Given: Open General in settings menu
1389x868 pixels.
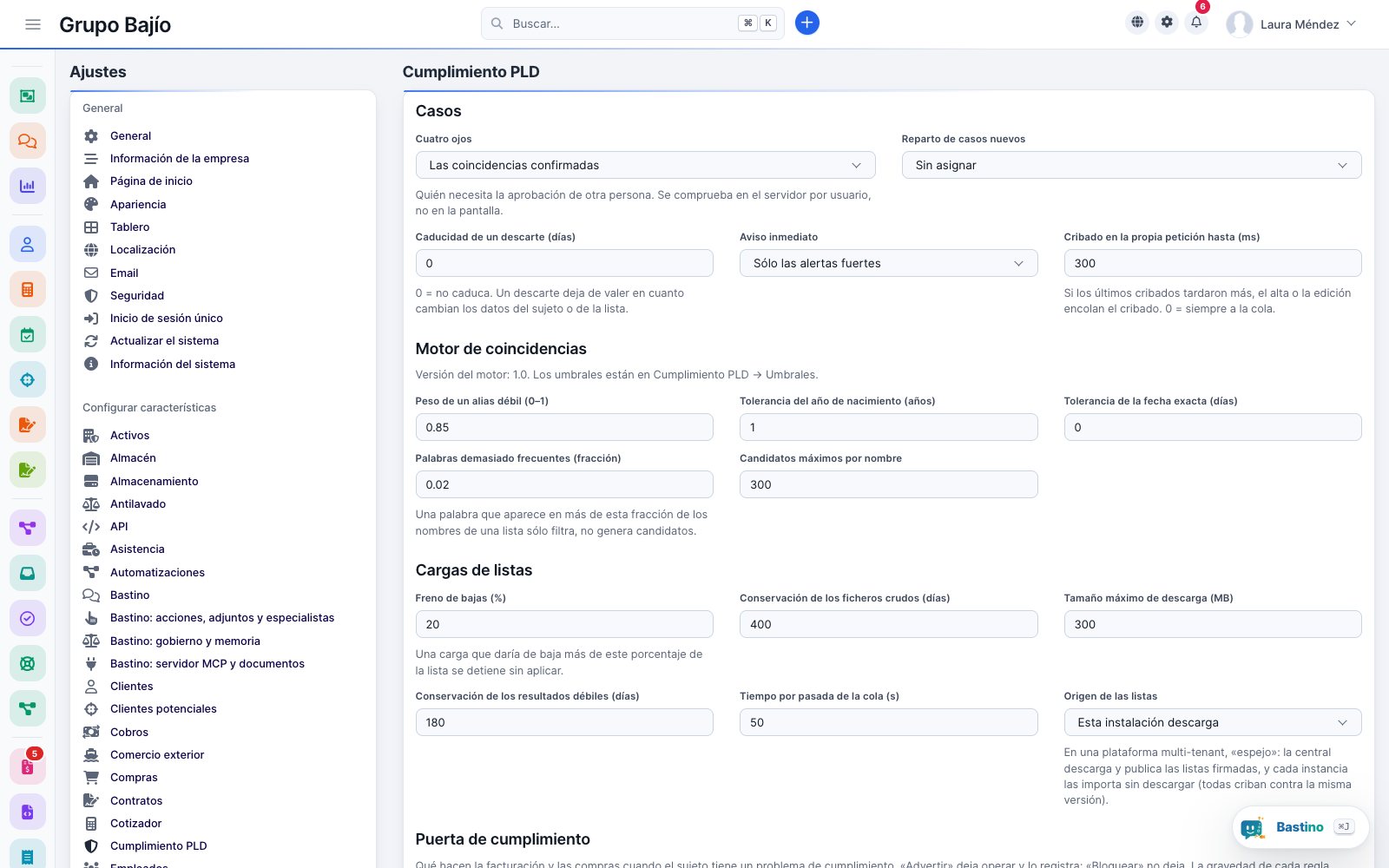Looking at the screenshot, I should (130, 135).
